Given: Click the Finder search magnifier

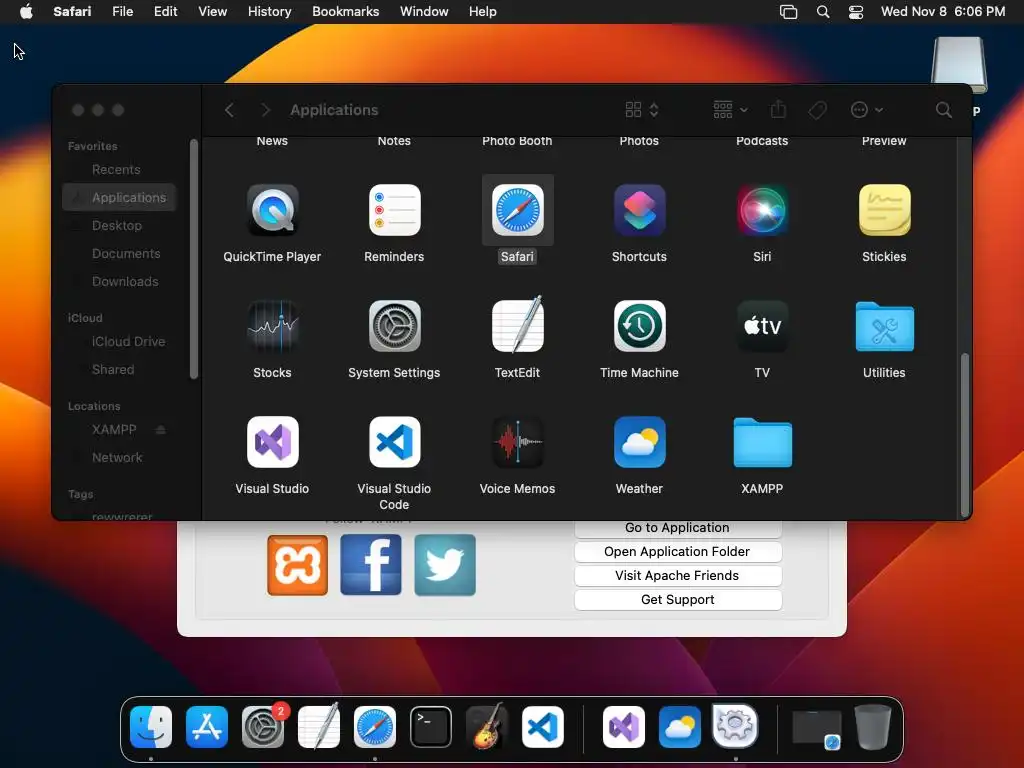Looking at the screenshot, I should (x=943, y=110).
